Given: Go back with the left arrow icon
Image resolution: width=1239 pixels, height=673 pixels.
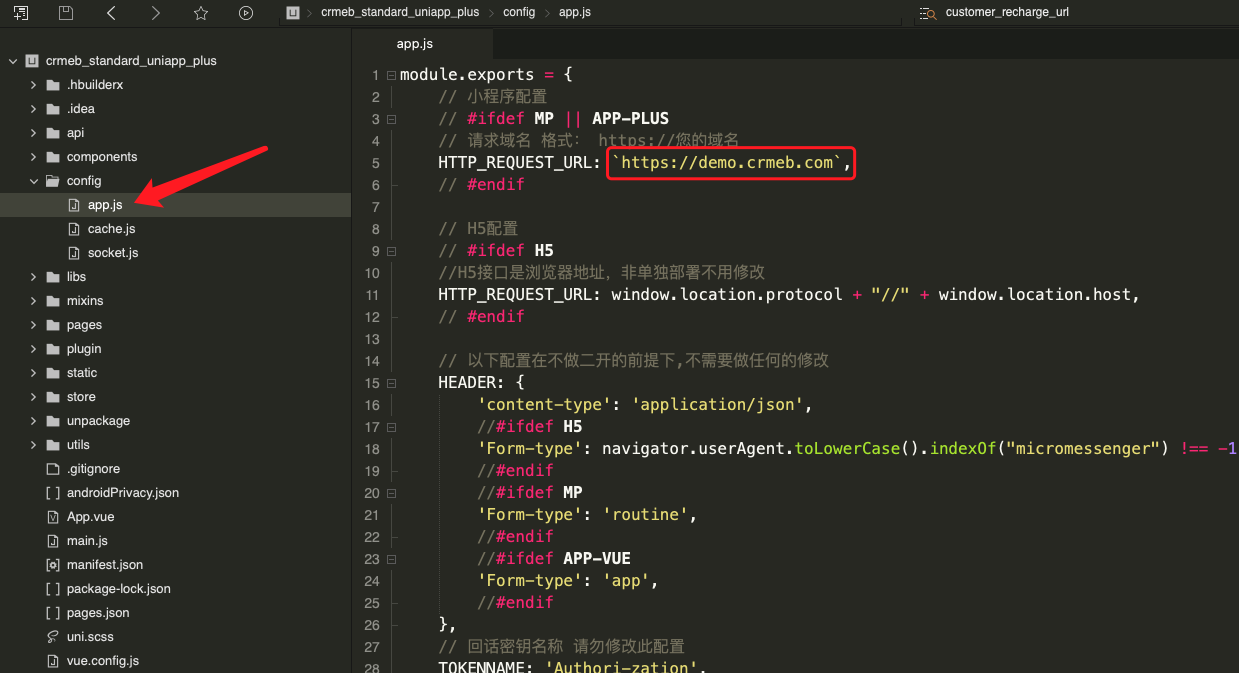Looking at the screenshot, I should [x=111, y=13].
